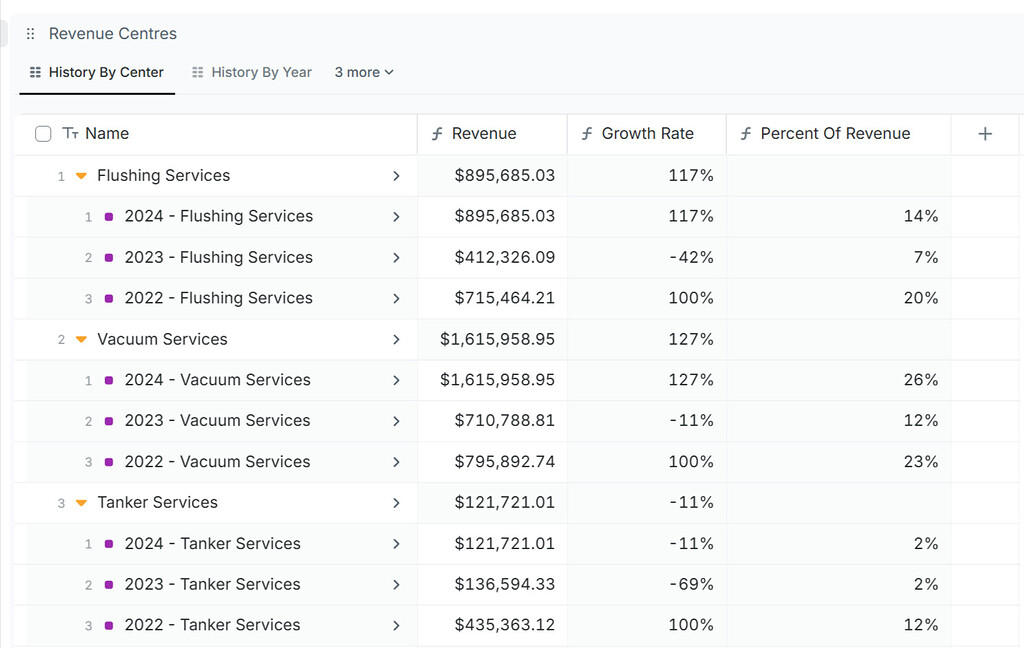Screen dimensions: 1024x648
Task: Collapse the Vacuum Services group
Action: (x=81, y=340)
